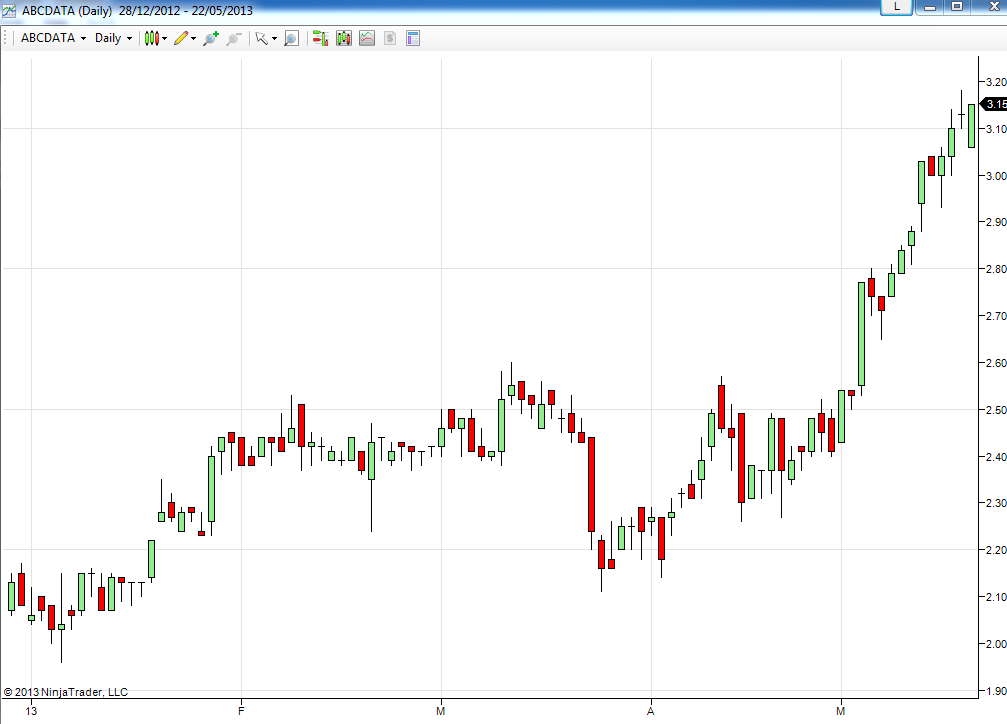Click the zoom frame magnifier icon
Viewport: 1007px width, 724px height.
tap(292, 39)
